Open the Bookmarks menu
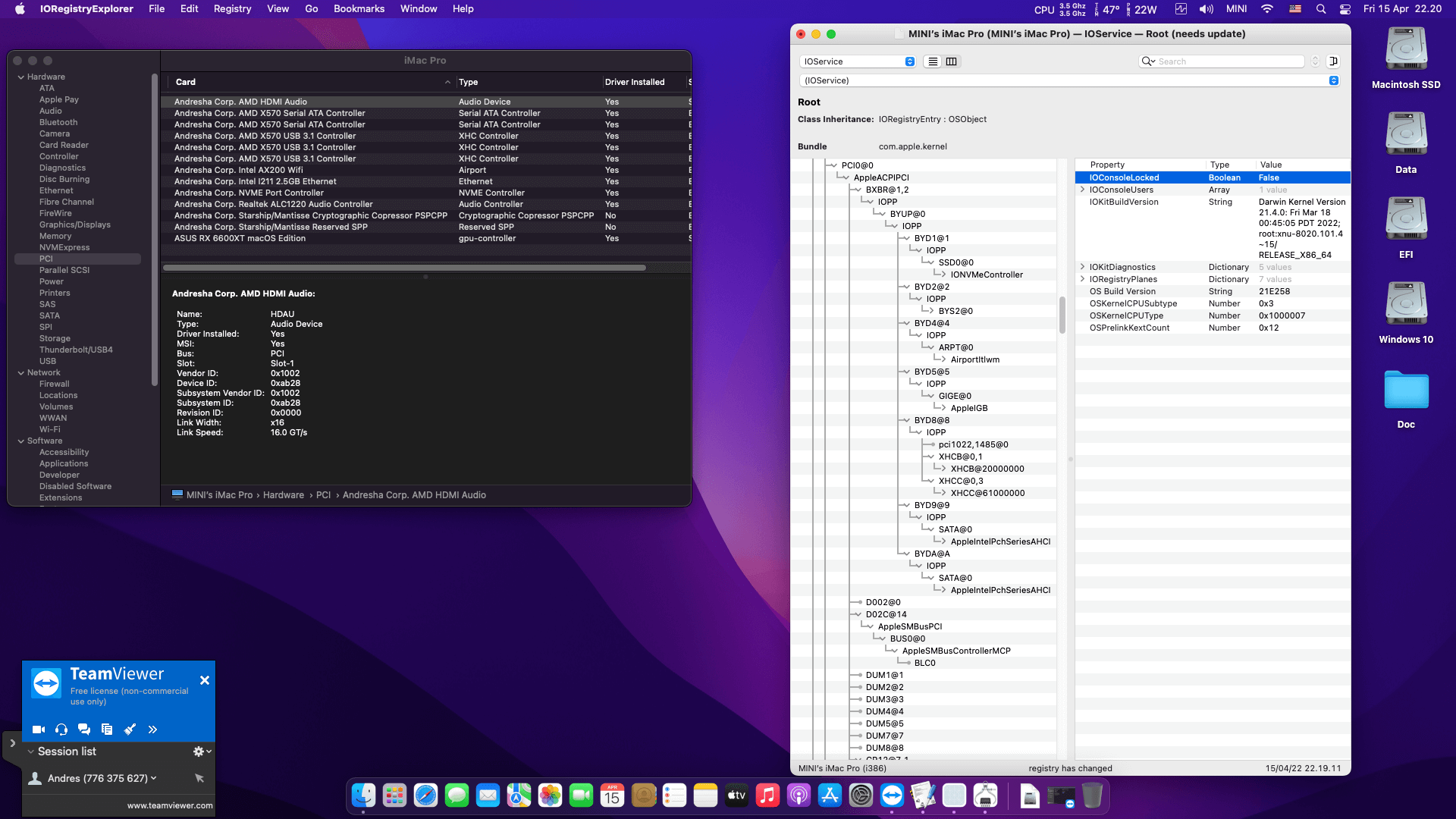Image resolution: width=1456 pixels, height=819 pixels. 359,9
